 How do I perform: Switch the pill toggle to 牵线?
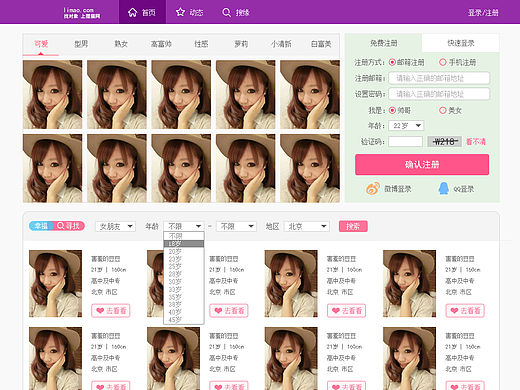[41, 226]
